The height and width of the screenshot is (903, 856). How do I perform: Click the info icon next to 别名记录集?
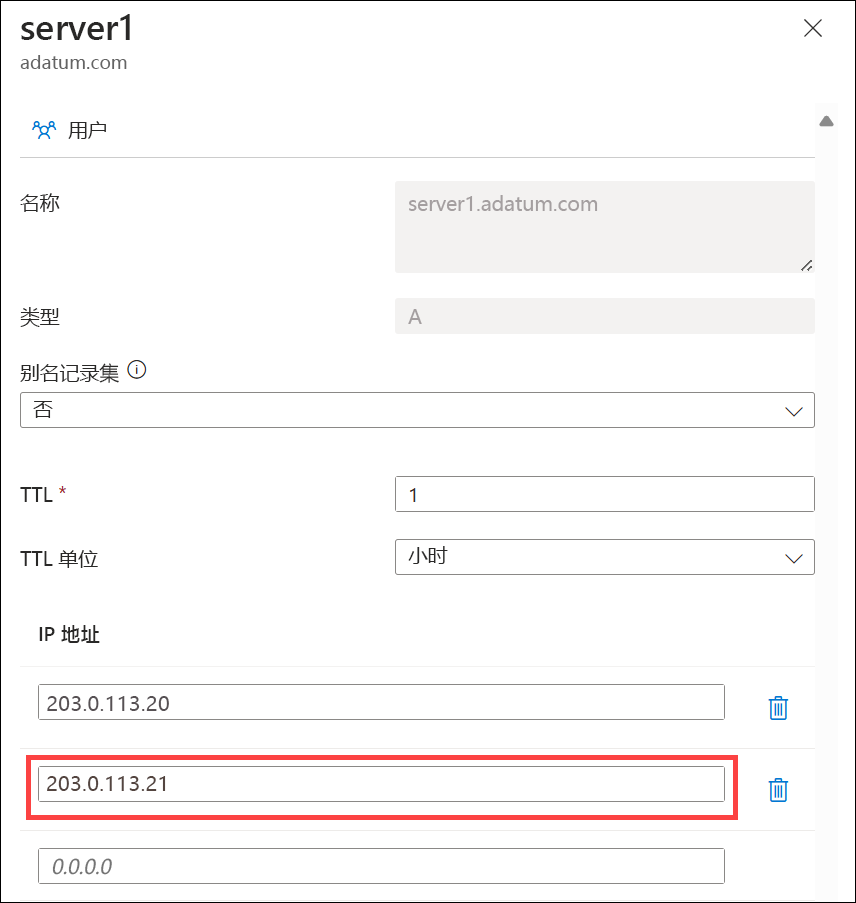point(138,369)
